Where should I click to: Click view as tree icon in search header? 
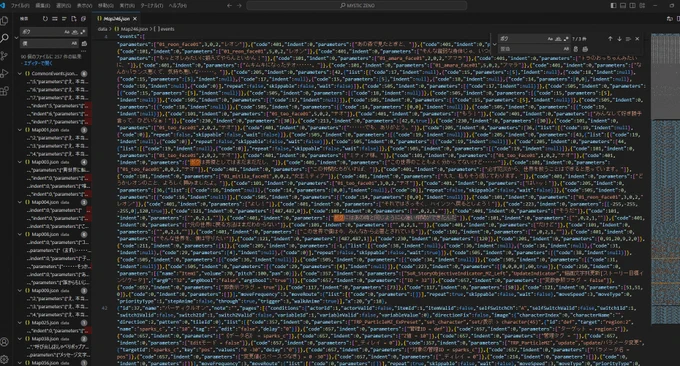(x=64, y=19)
